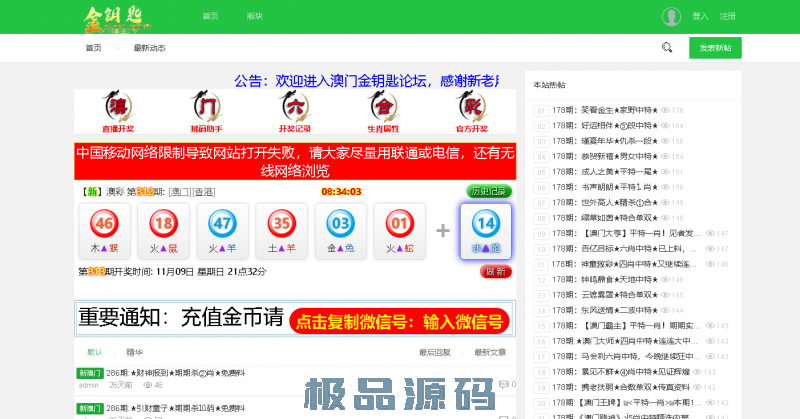Click the user avatar icon
This screenshot has height=419, width=800.
(x=672, y=16)
